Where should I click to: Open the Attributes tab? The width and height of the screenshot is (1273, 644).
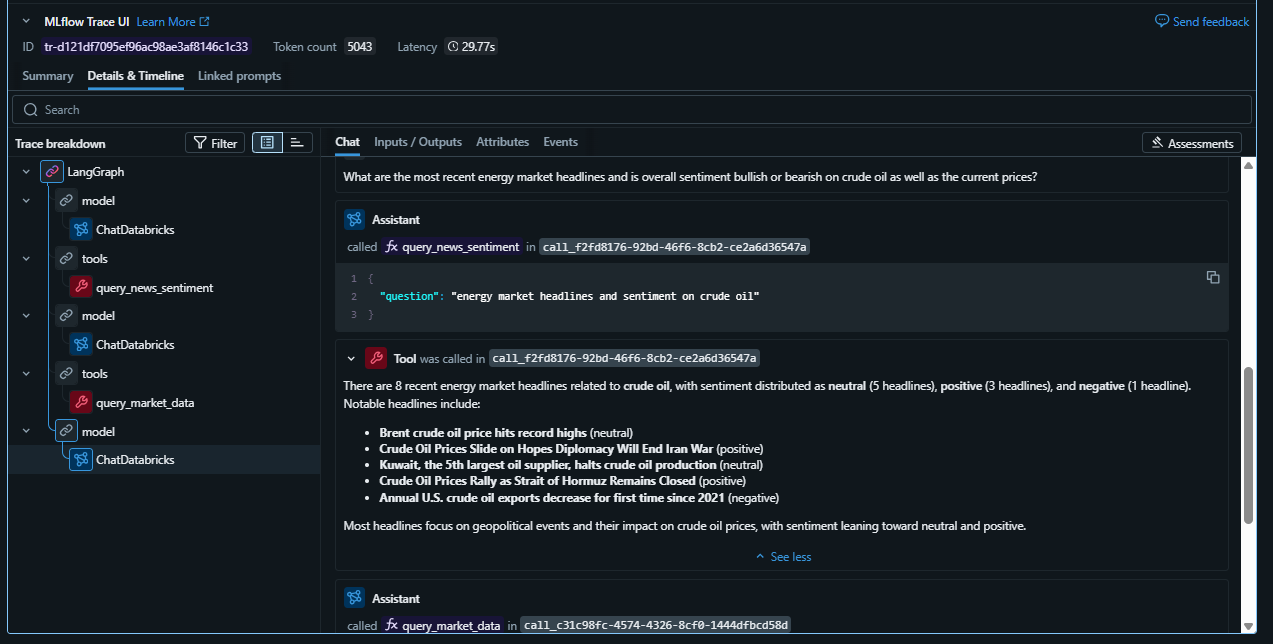(502, 142)
